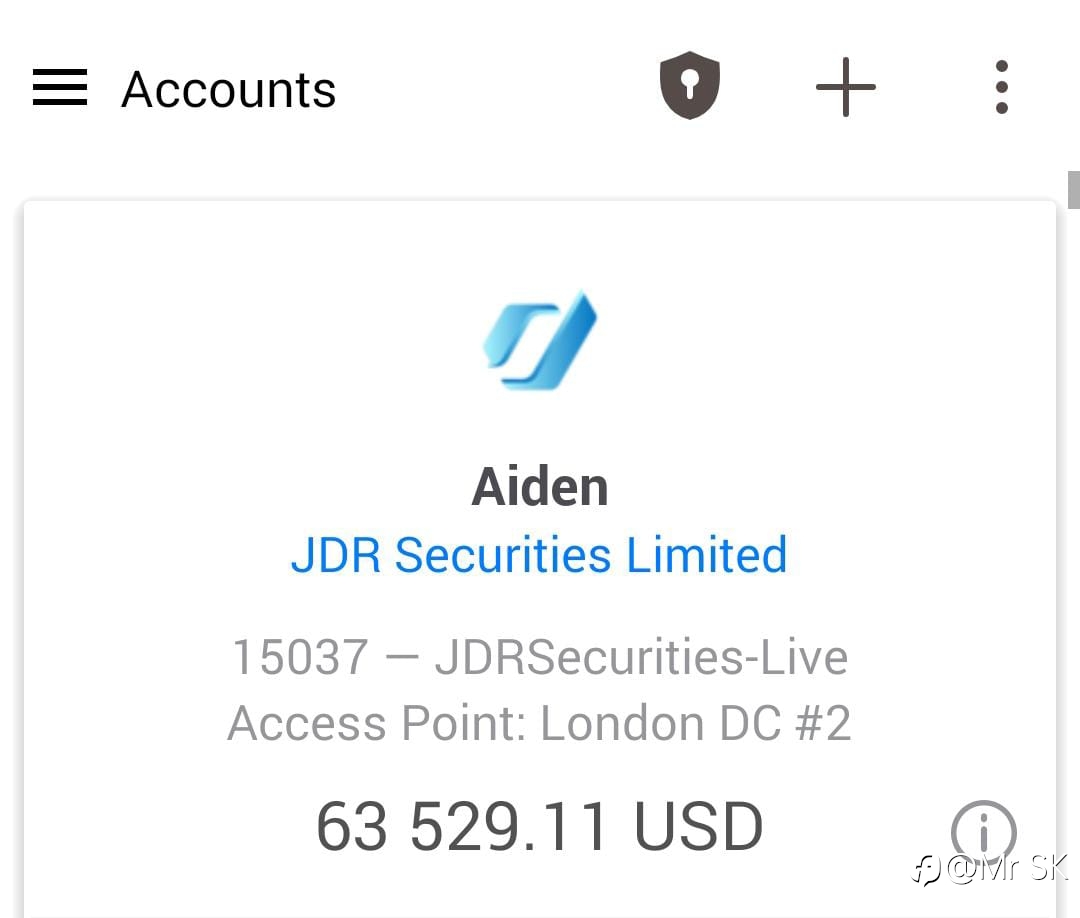The height and width of the screenshot is (918, 1080).
Task: Click the keyhole inside the shield icon
Action: coord(689,84)
